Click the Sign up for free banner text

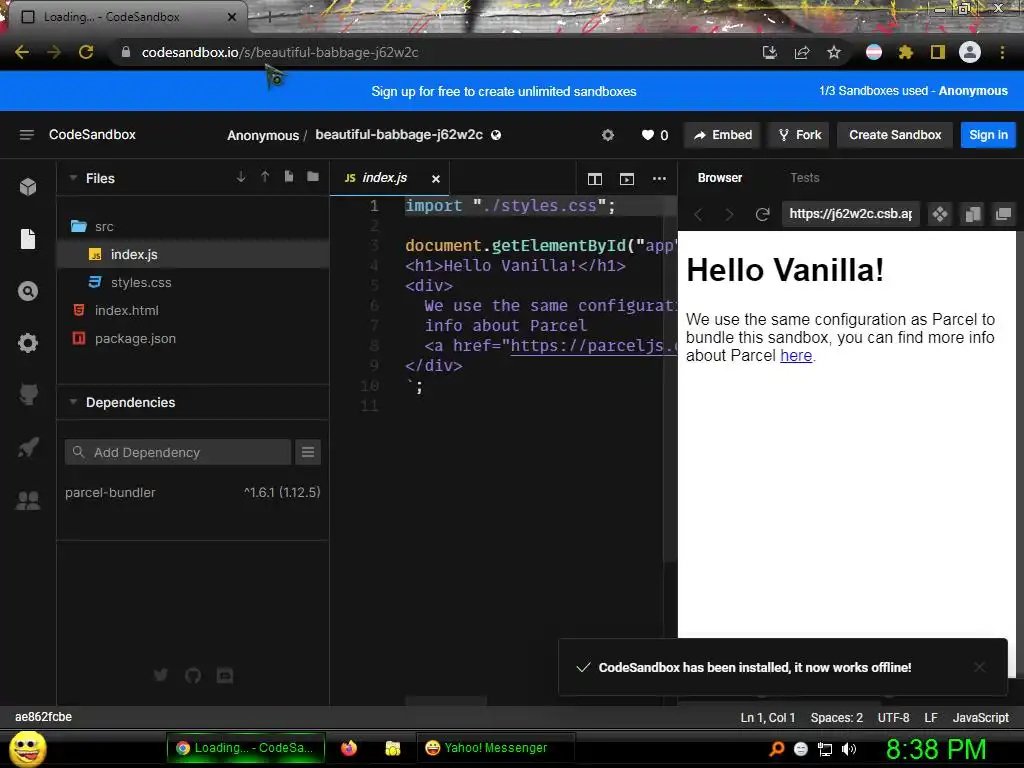(x=504, y=91)
